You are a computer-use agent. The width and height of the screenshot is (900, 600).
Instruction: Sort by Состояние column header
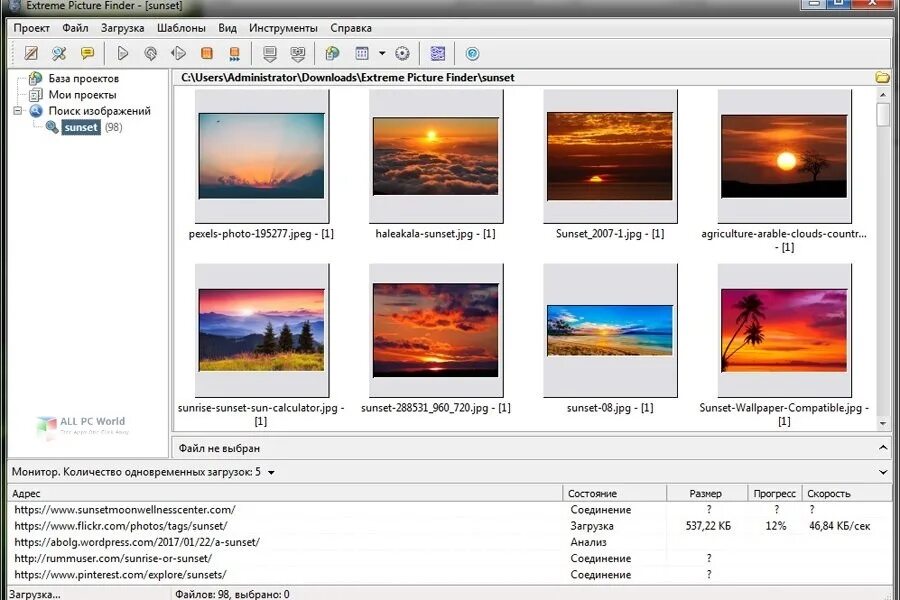pos(615,493)
